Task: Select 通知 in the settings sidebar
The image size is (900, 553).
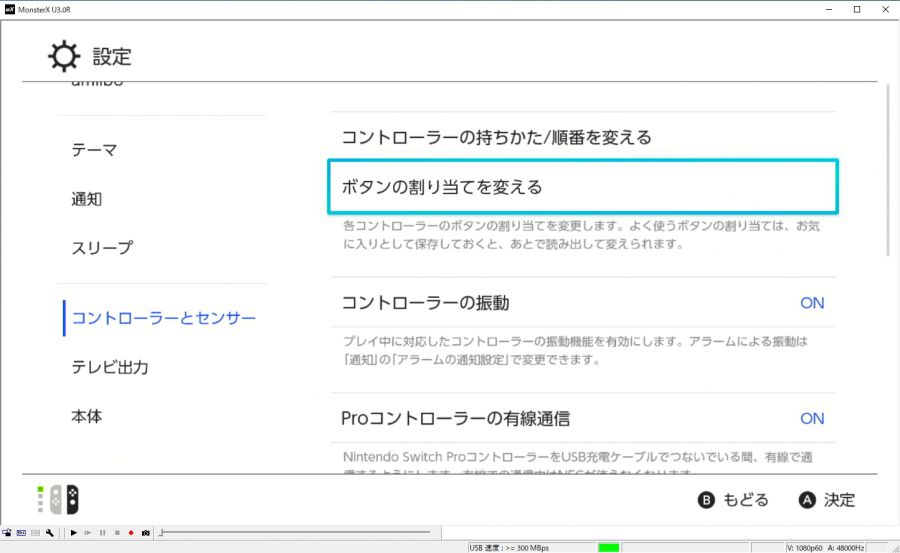Action: pyautogui.click(x=87, y=199)
